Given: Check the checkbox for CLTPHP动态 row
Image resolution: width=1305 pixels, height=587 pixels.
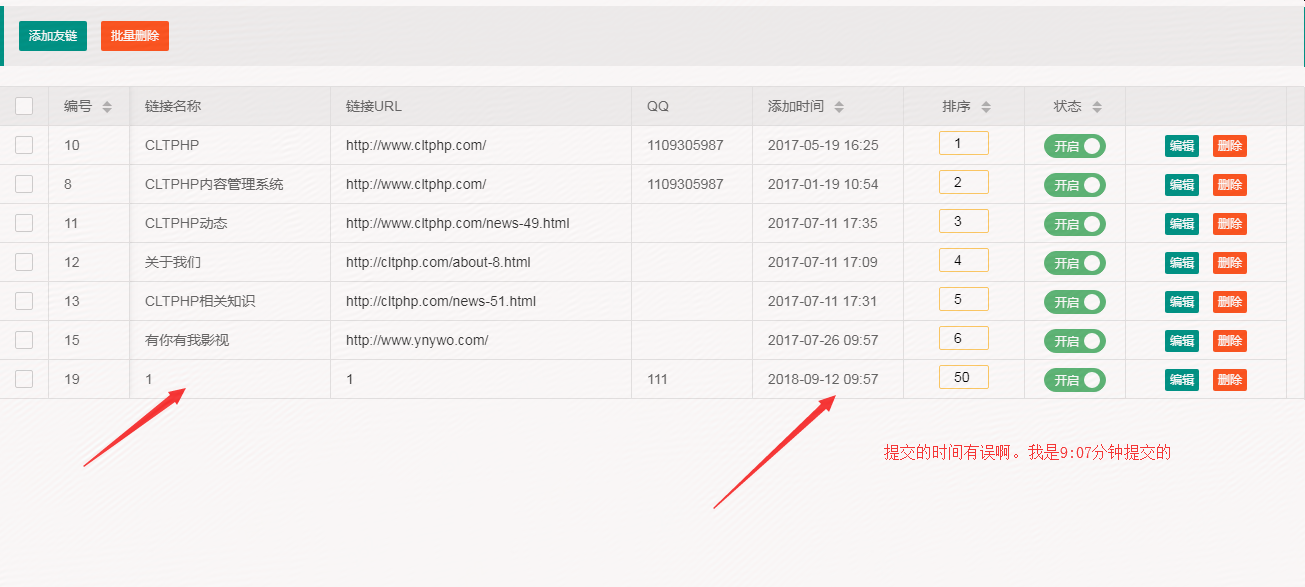Looking at the screenshot, I should click(x=24, y=223).
